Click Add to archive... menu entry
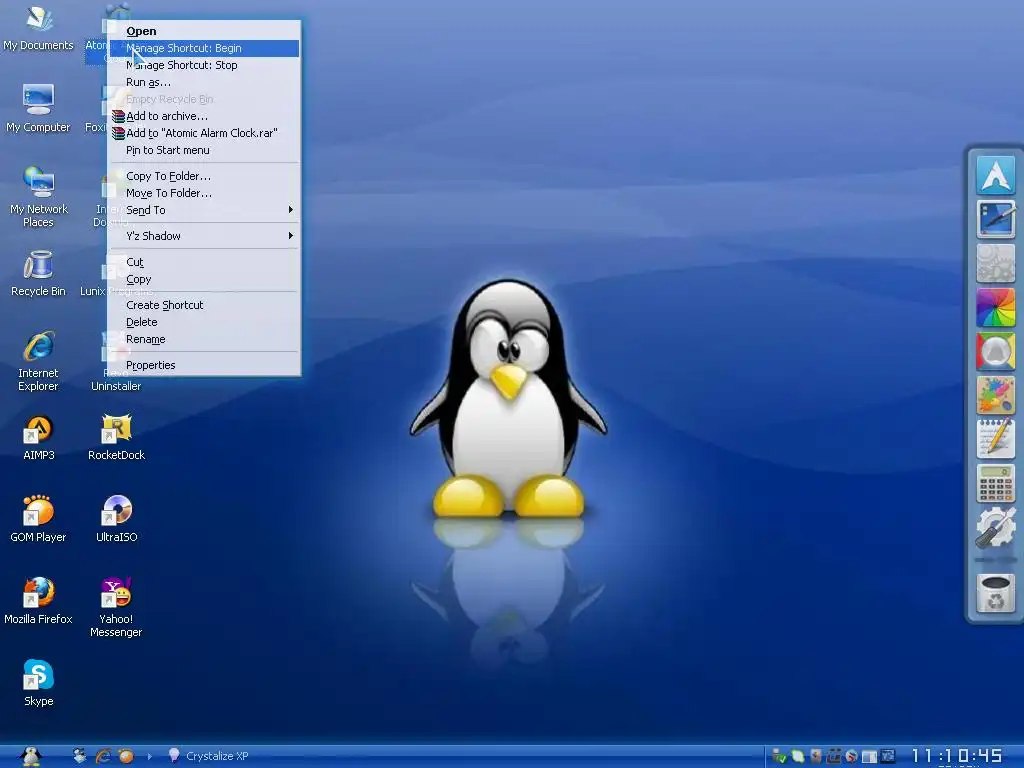Viewport: 1024px width, 768px height. pos(204,116)
